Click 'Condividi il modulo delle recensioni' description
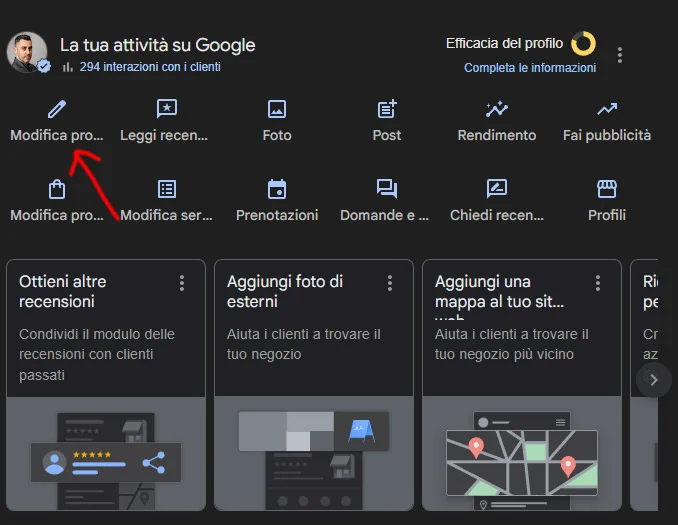The image size is (678, 525). [x=97, y=354]
